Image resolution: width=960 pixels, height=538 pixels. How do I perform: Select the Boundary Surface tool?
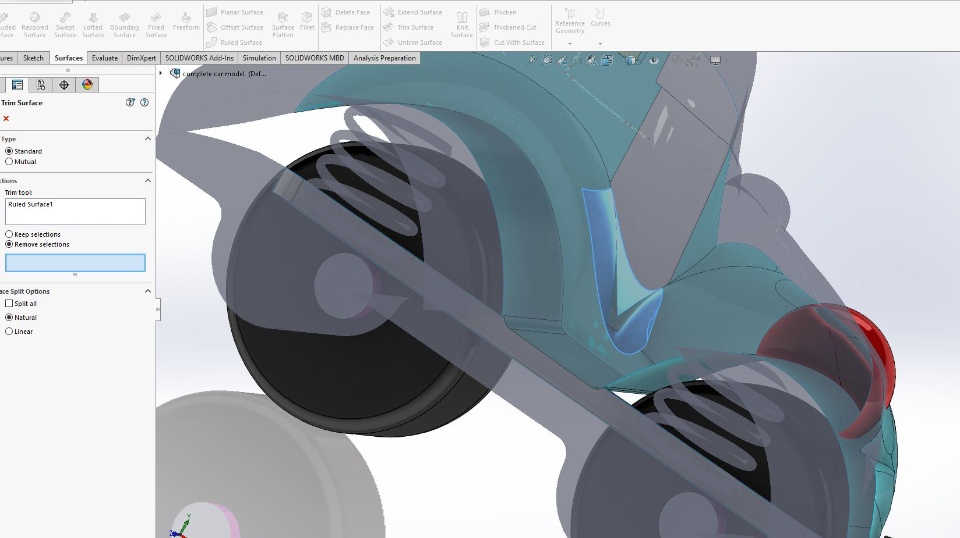[124, 24]
